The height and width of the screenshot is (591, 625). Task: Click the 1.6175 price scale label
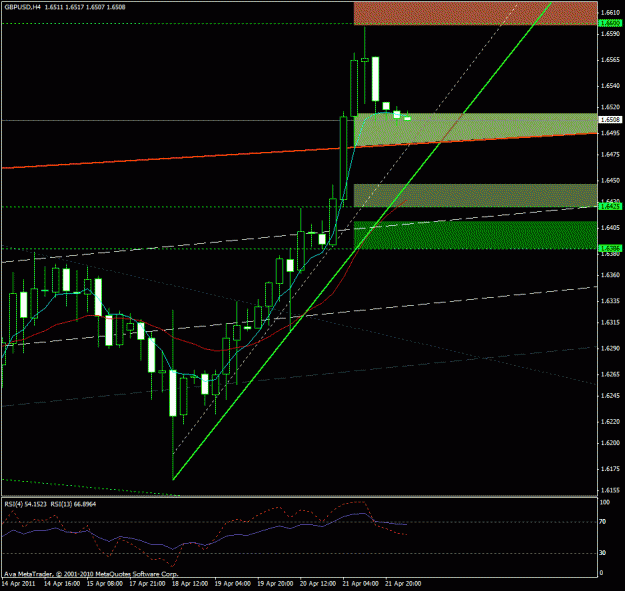tap(610, 469)
